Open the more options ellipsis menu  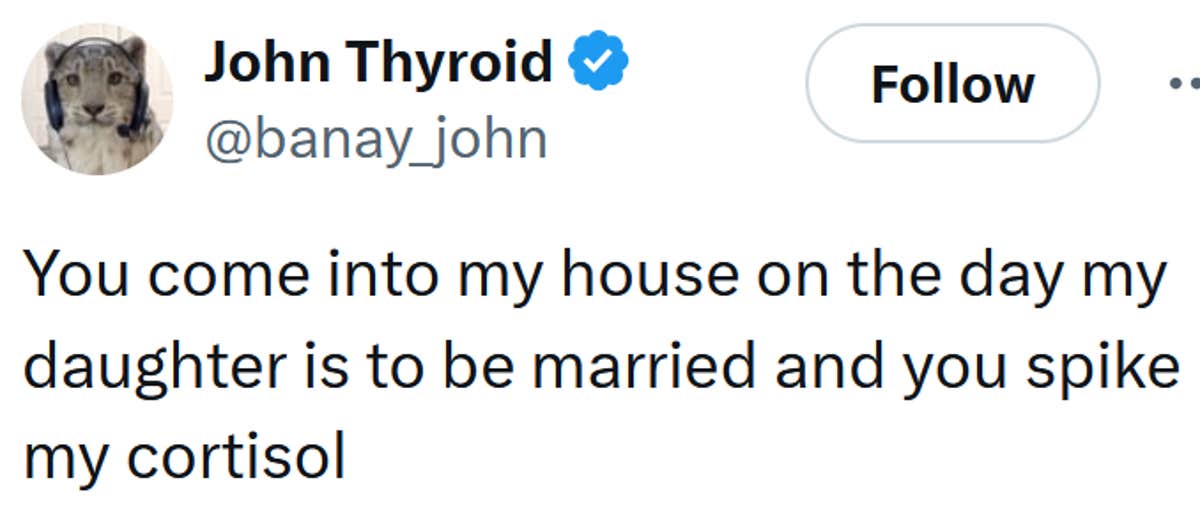tap(1183, 84)
